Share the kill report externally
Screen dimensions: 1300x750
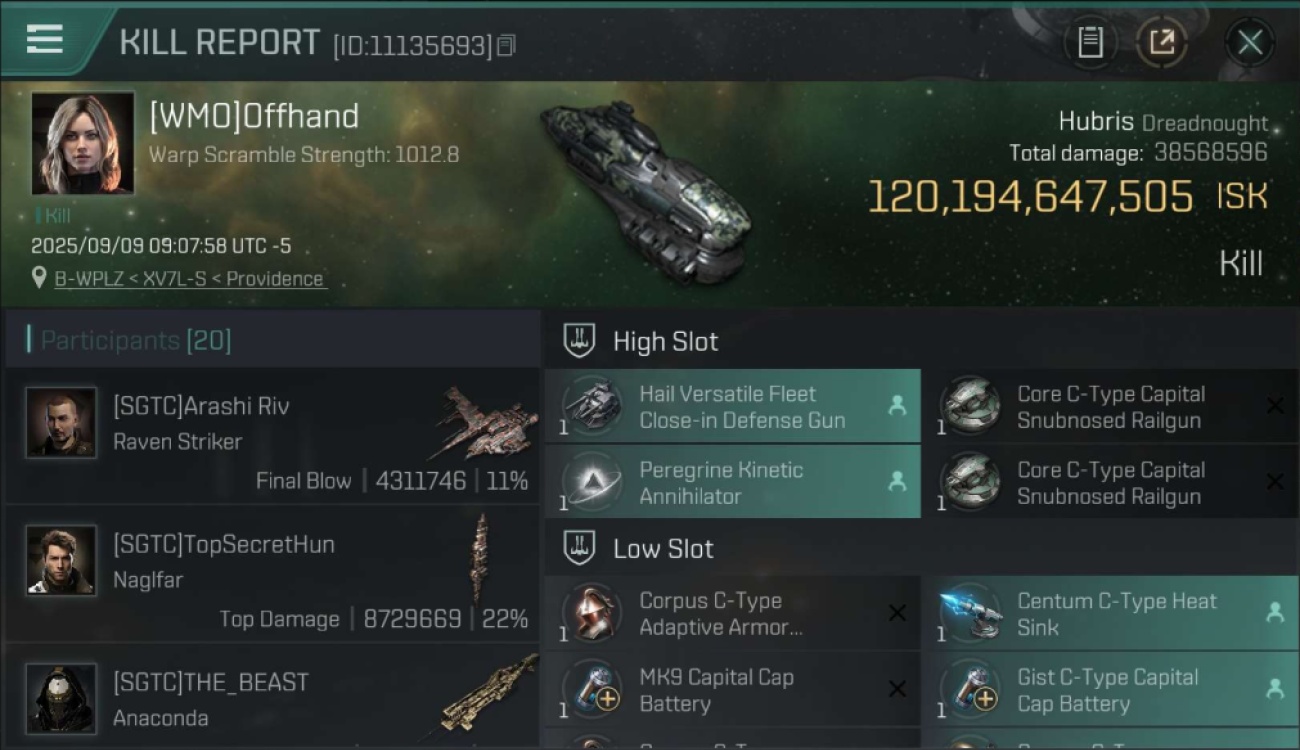1161,42
